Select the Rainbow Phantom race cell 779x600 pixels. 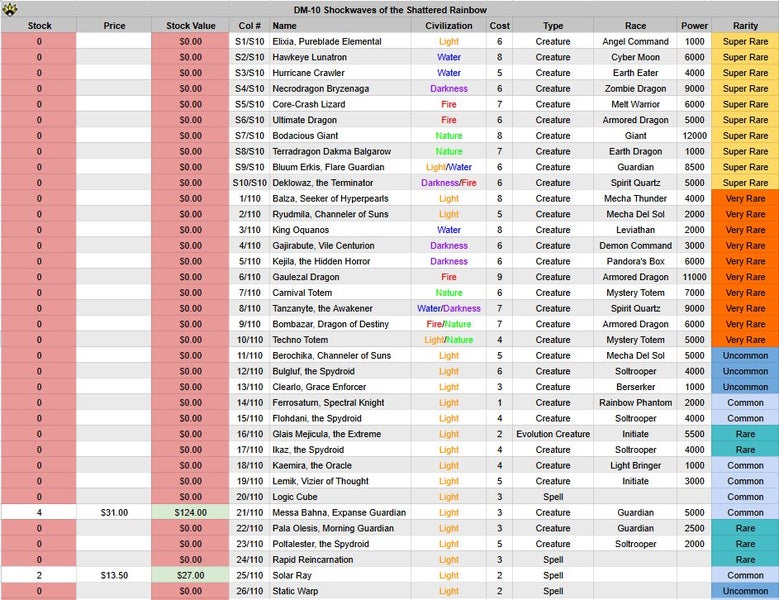coord(635,403)
